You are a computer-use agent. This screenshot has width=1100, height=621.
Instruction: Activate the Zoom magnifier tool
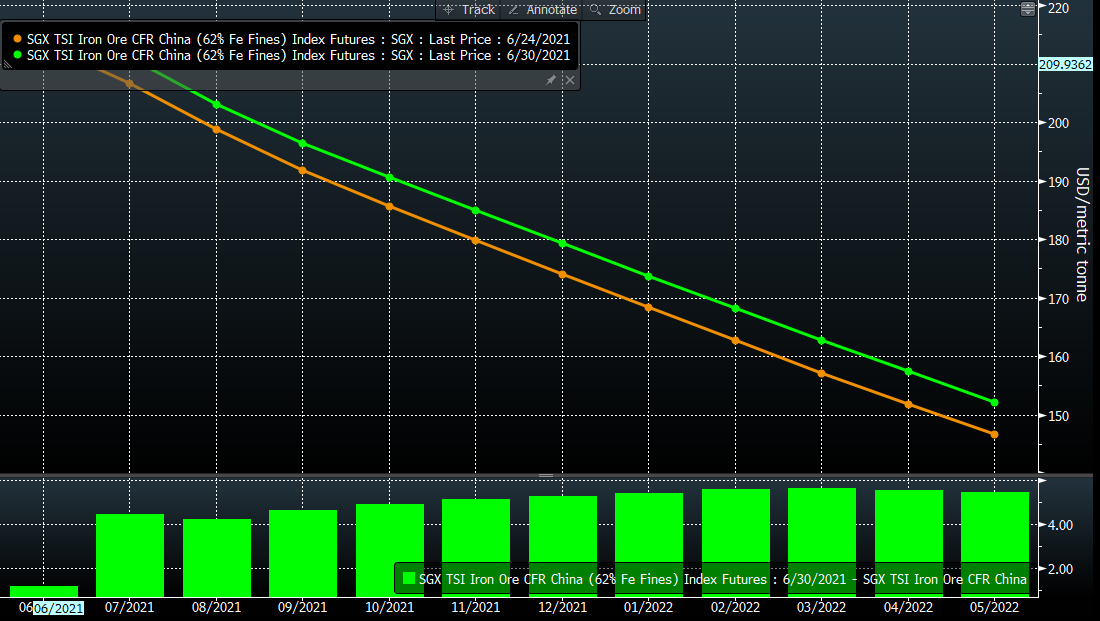615,9
